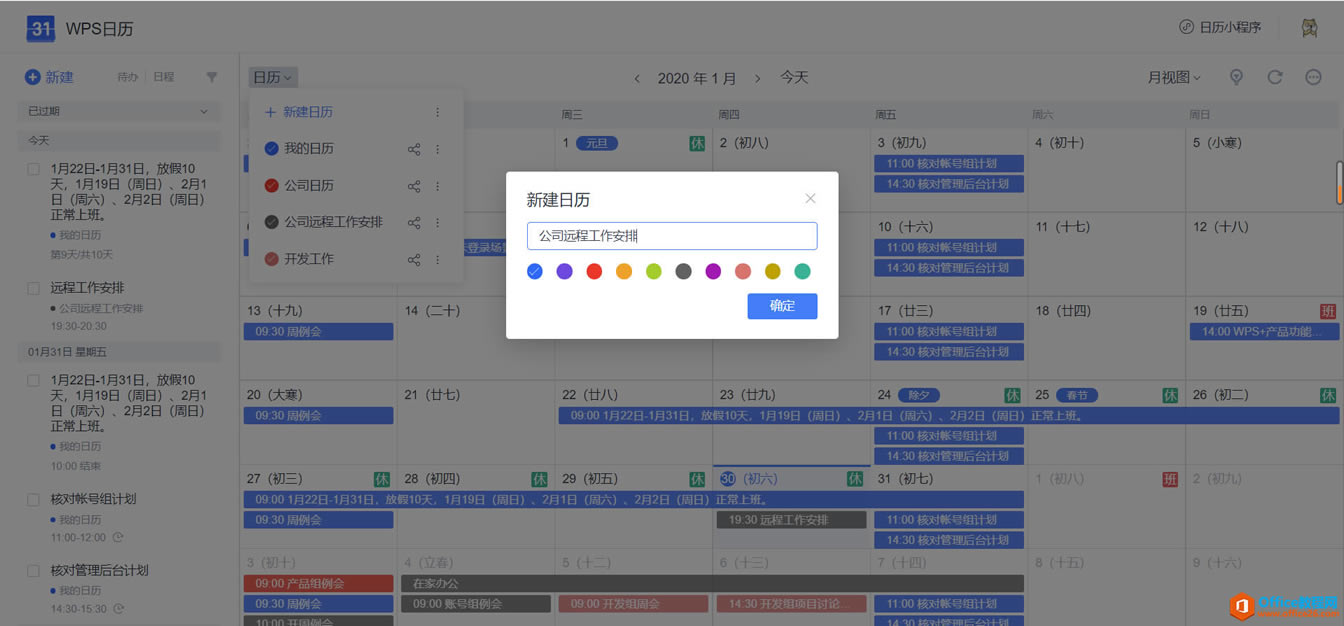Select the teal color swatch
1344x626 pixels.
coord(802,271)
